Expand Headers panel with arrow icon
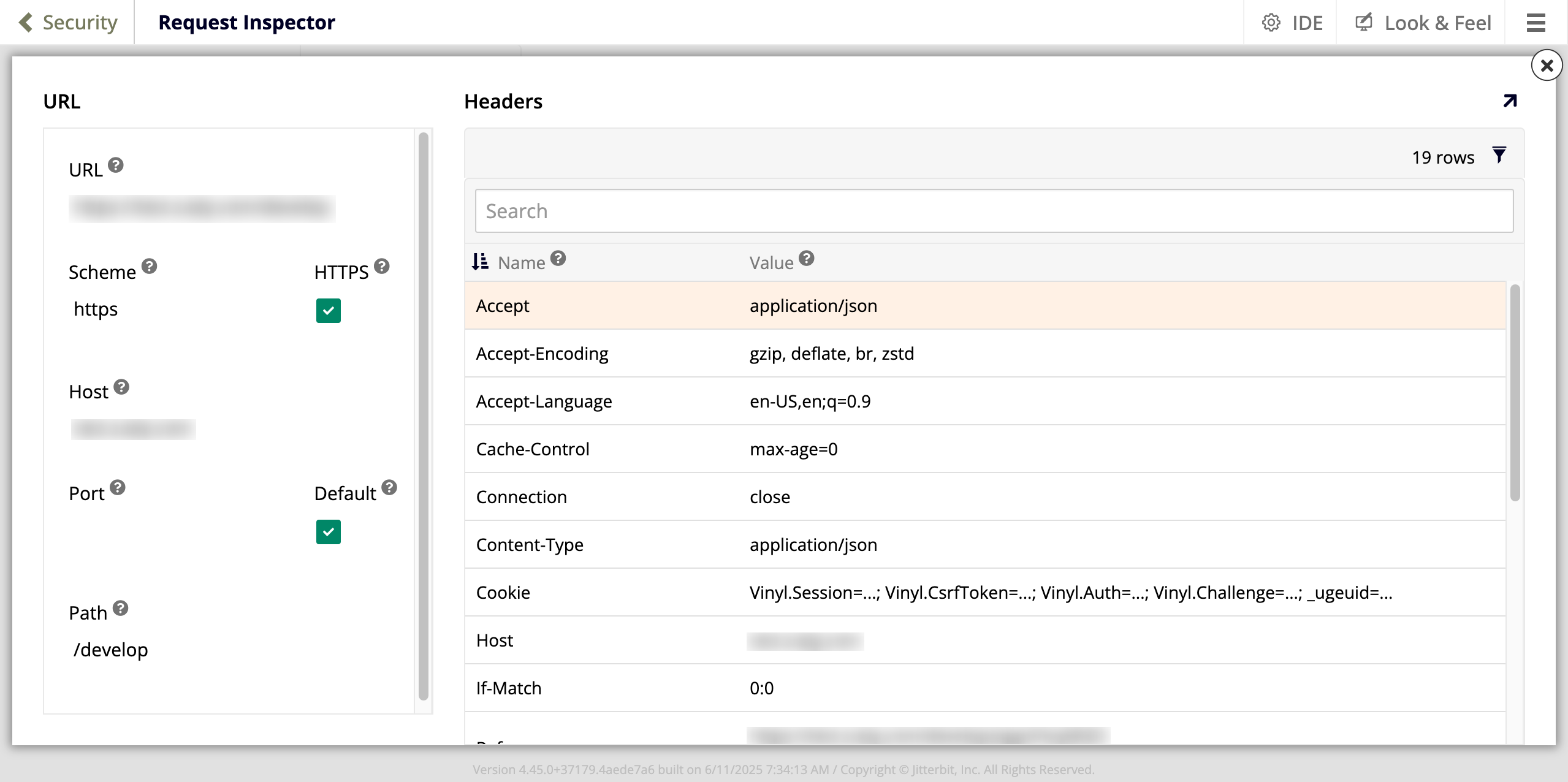This screenshot has width=1568, height=782. pyautogui.click(x=1510, y=101)
